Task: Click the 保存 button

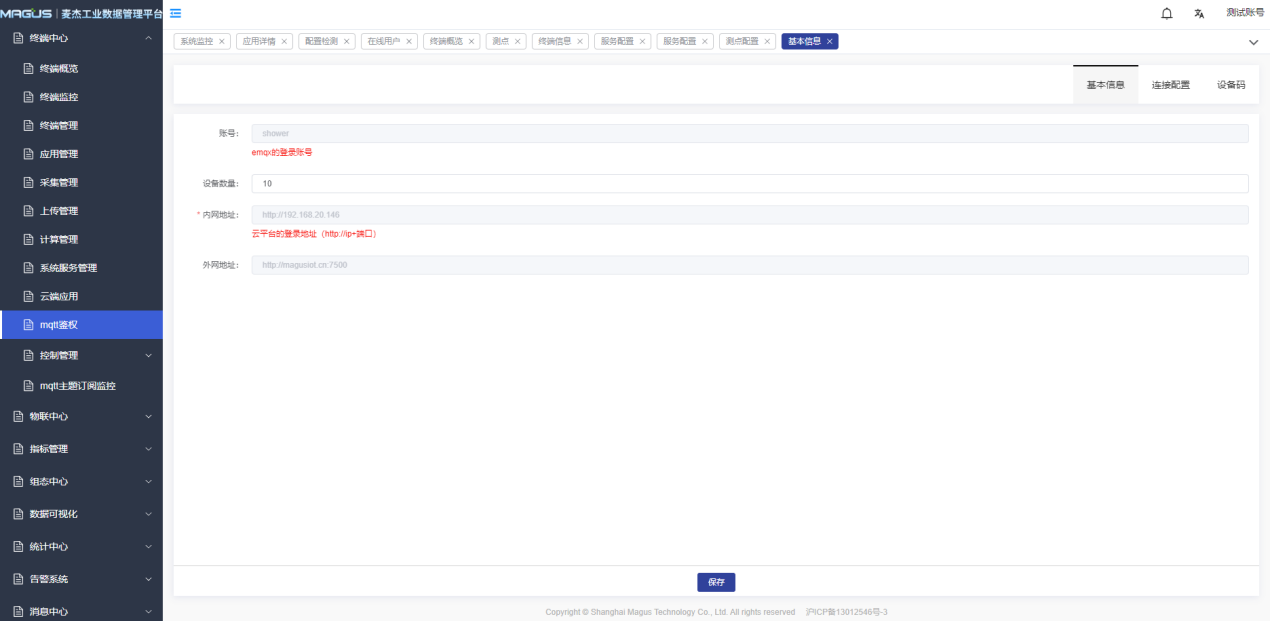Action: [716, 582]
